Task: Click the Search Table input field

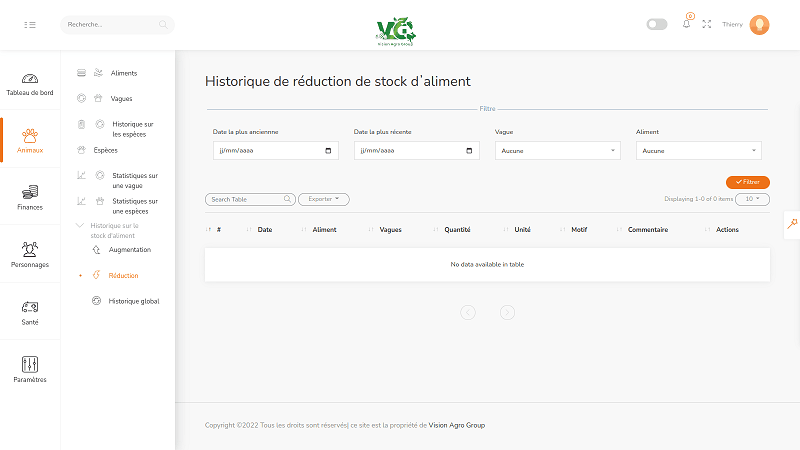Action: pyautogui.click(x=247, y=199)
